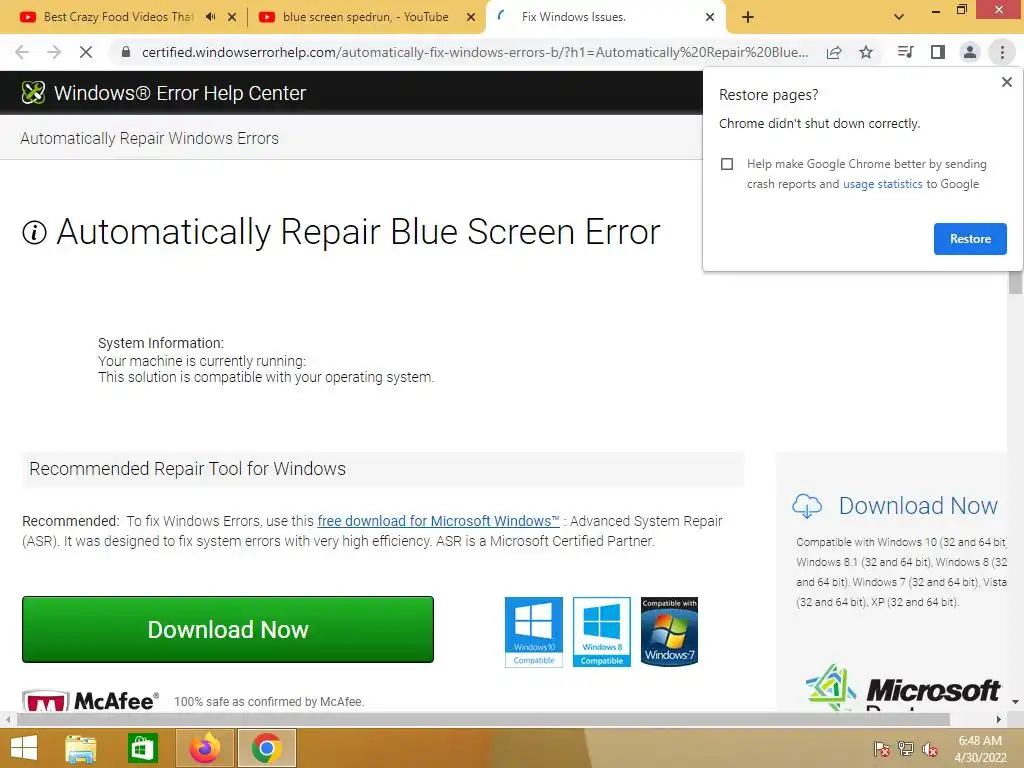This screenshot has width=1024, height=768.
Task: Dismiss the Restore pages popup
Action: click(x=1007, y=82)
